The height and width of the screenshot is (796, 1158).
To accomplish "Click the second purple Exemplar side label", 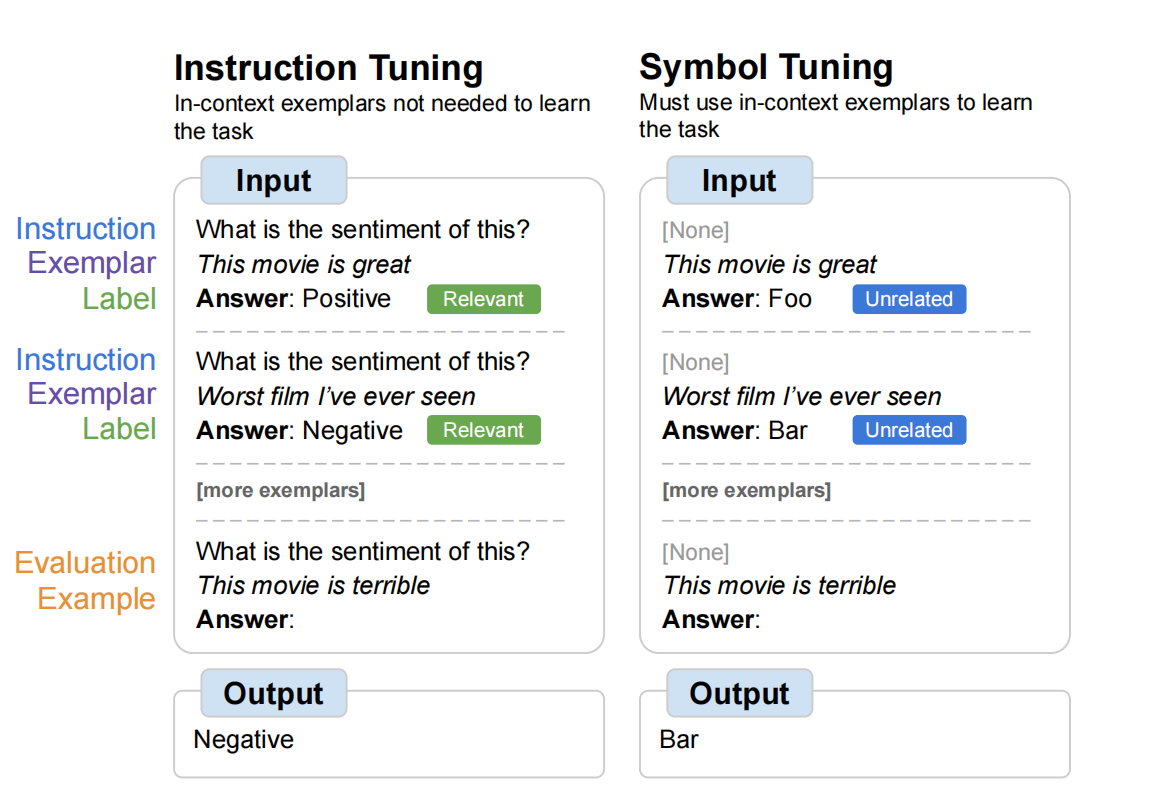I will pyautogui.click(x=92, y=394).
